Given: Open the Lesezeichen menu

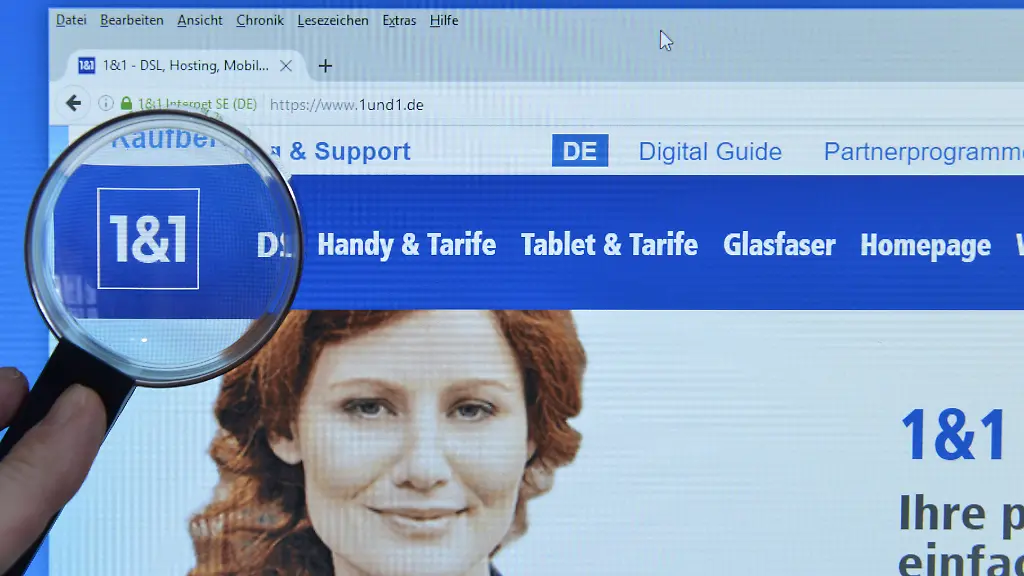Looking at the screenshot, I should pyautogui.click(x=333, y=20).
